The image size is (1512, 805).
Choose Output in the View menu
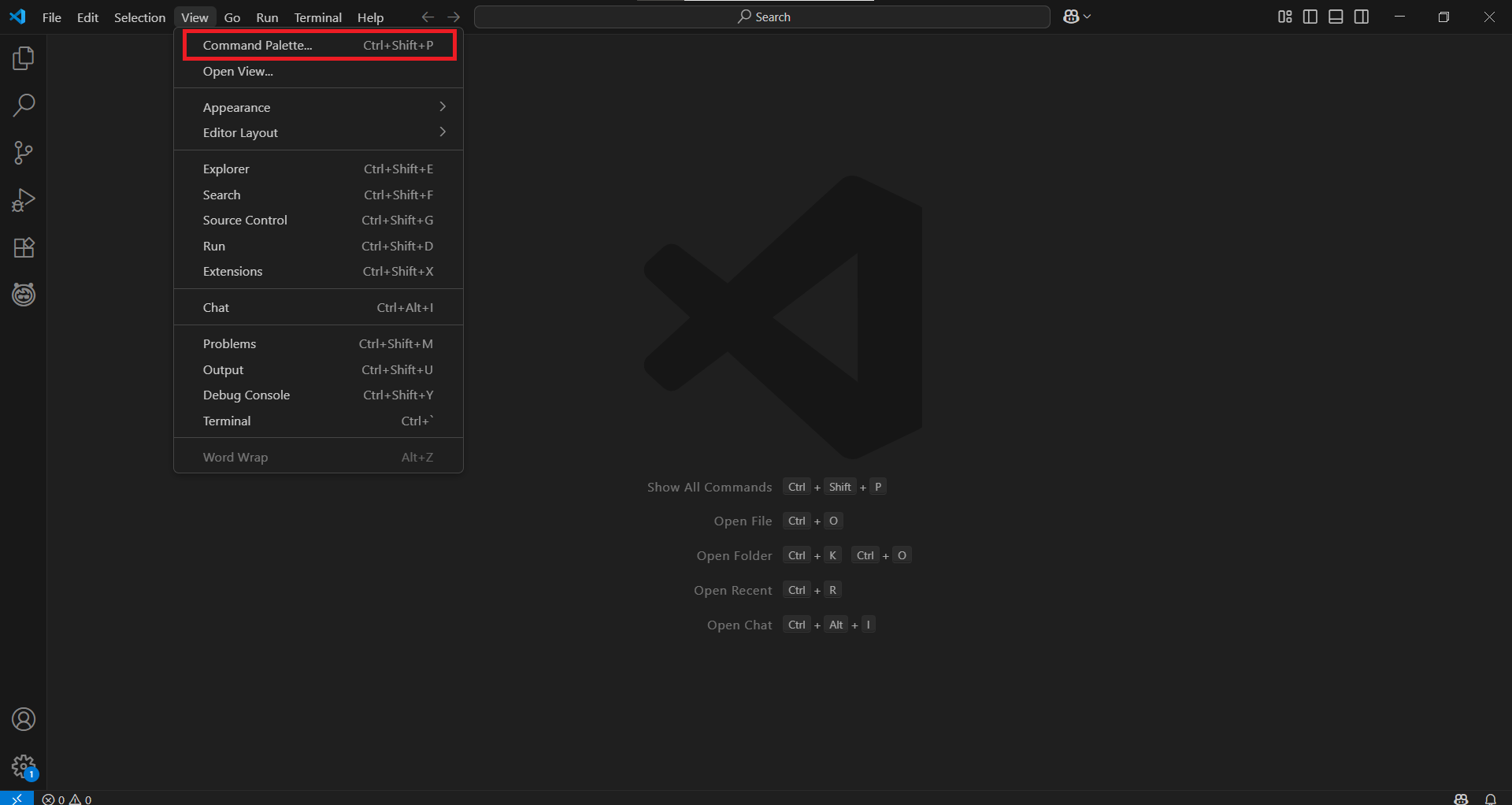point(318,369)
